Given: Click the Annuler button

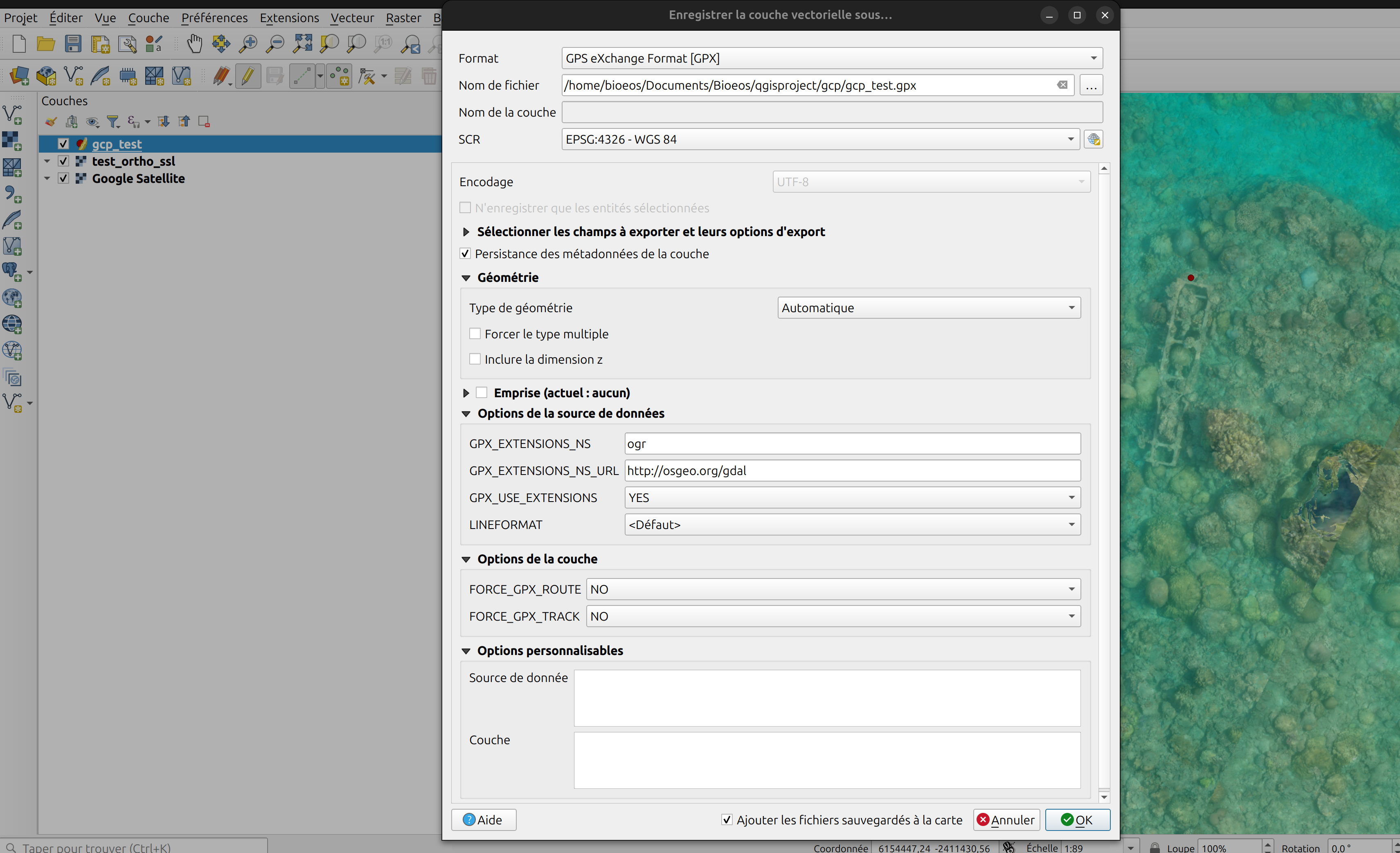Looking at the screenshot, I should pos(1006,819).
